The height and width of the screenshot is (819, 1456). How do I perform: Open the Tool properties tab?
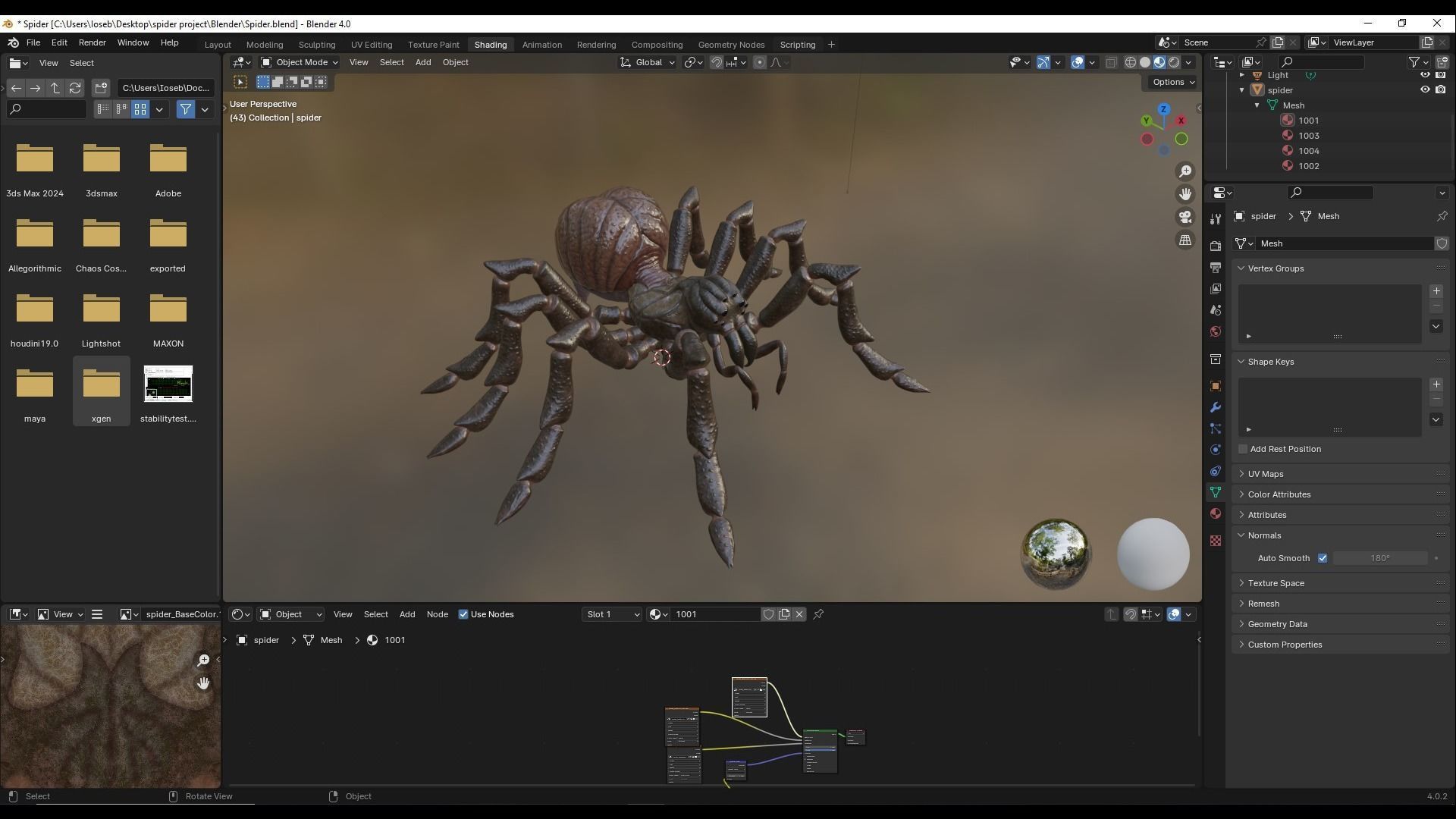pyautogui.click(x=1216, y=219)
